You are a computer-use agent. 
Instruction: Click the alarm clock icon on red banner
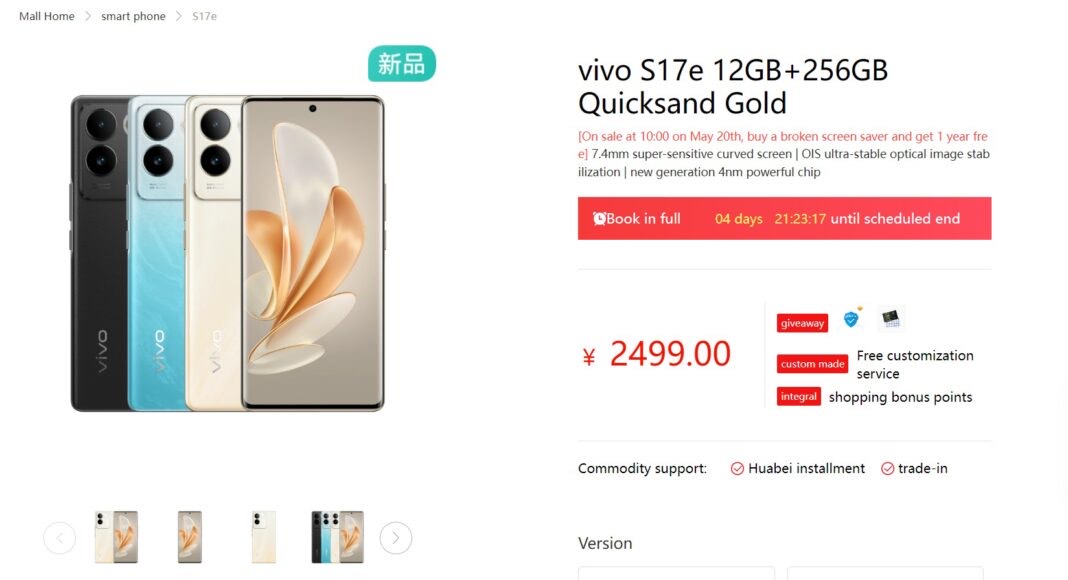point(599,219)
